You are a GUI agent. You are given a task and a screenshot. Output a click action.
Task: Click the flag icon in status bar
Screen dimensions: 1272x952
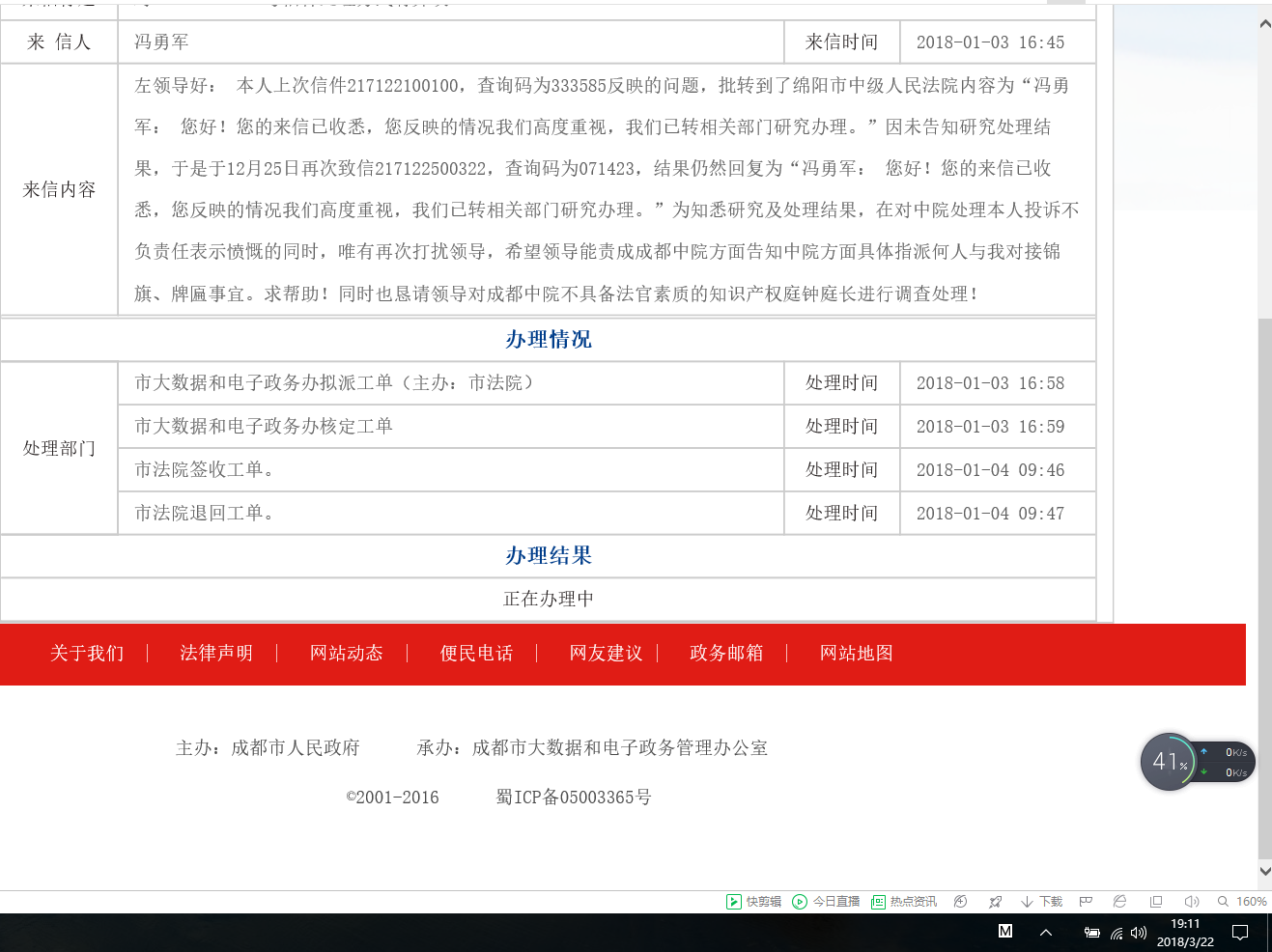(1086, 902)
